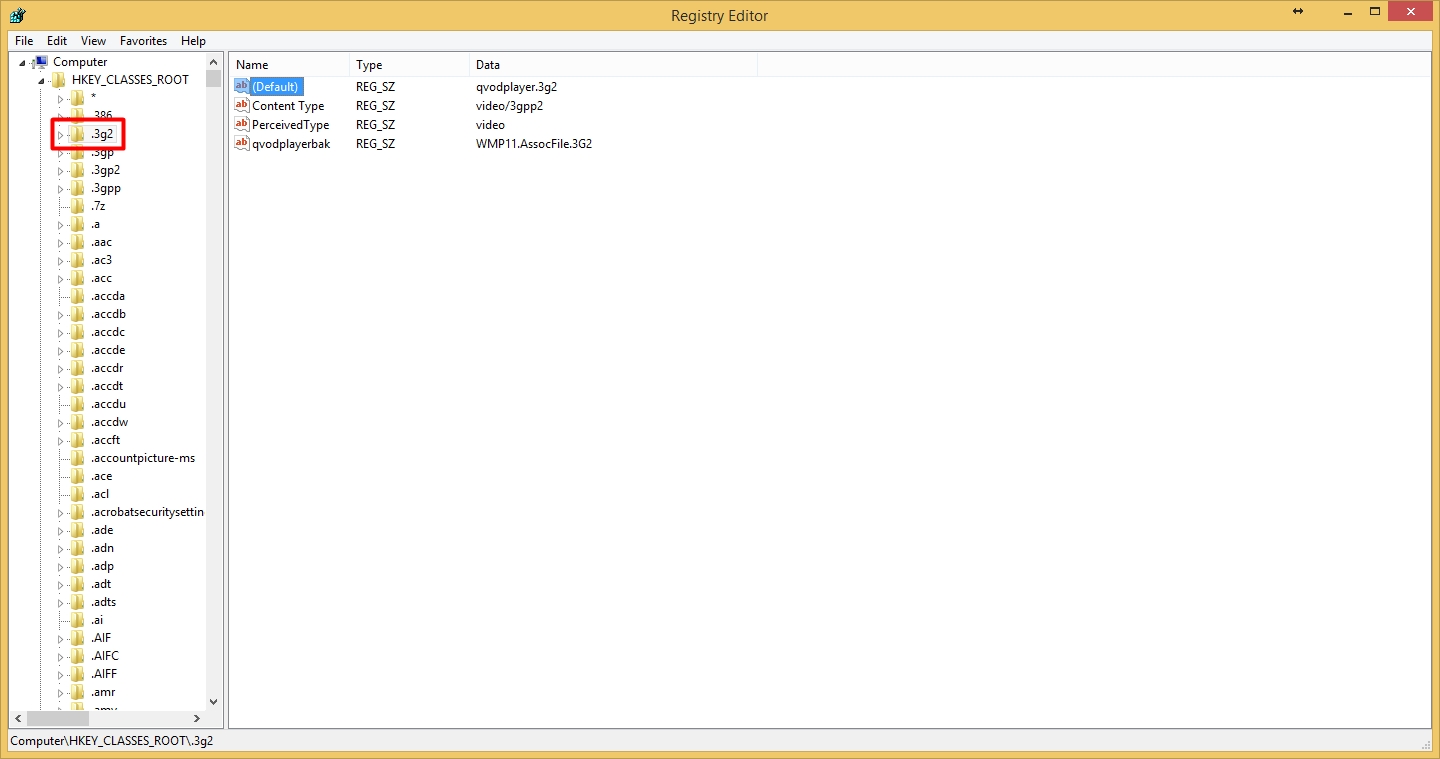Click the string value icon of Content Type
Image resolution: width=1440 pixels, height=759 pixels.
242,105
